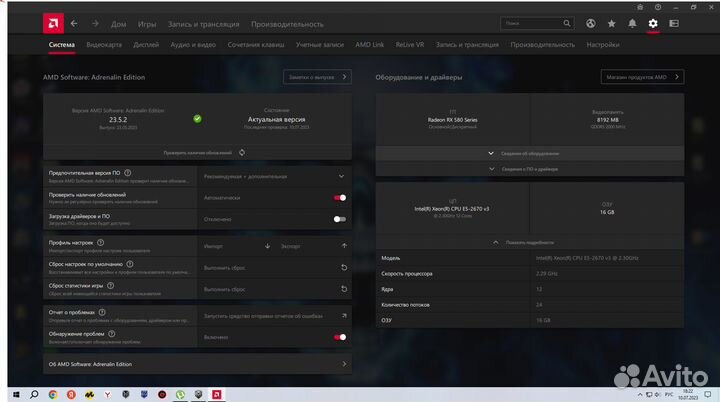Click the bug report icon in title bar
The width and height of the screenshot is (720, 402).
640,7
